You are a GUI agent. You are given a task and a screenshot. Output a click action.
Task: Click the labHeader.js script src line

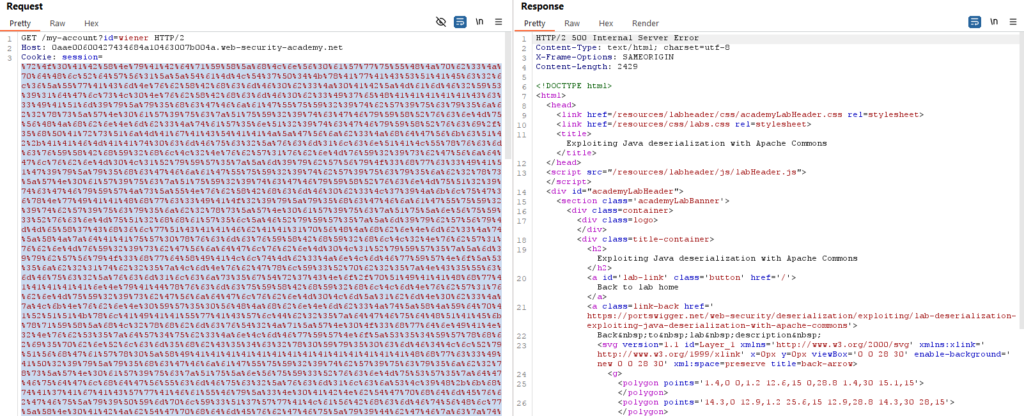pyautogui.click(x=677, y=172)
